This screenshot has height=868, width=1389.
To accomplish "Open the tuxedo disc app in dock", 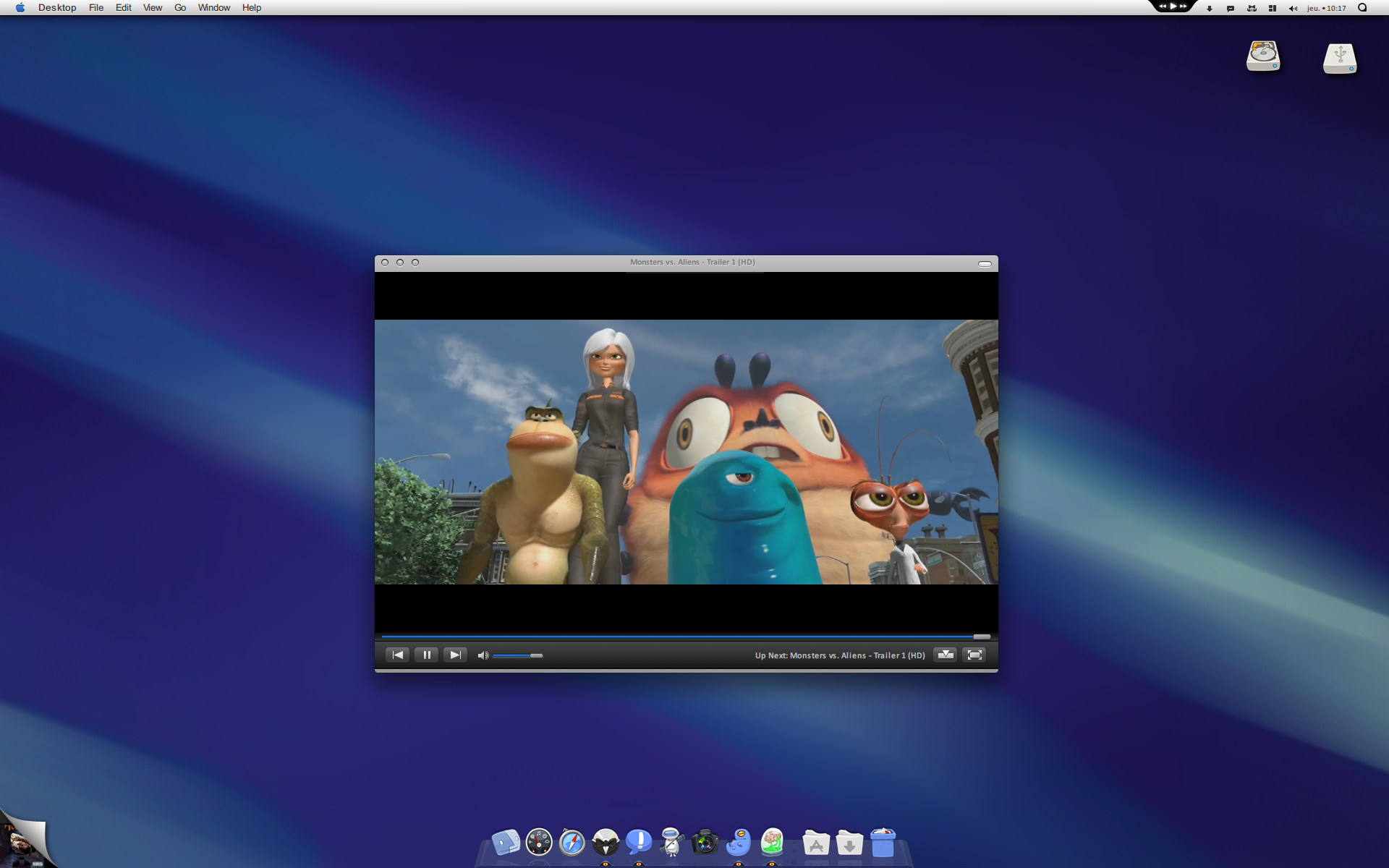I will coord(606,842).
